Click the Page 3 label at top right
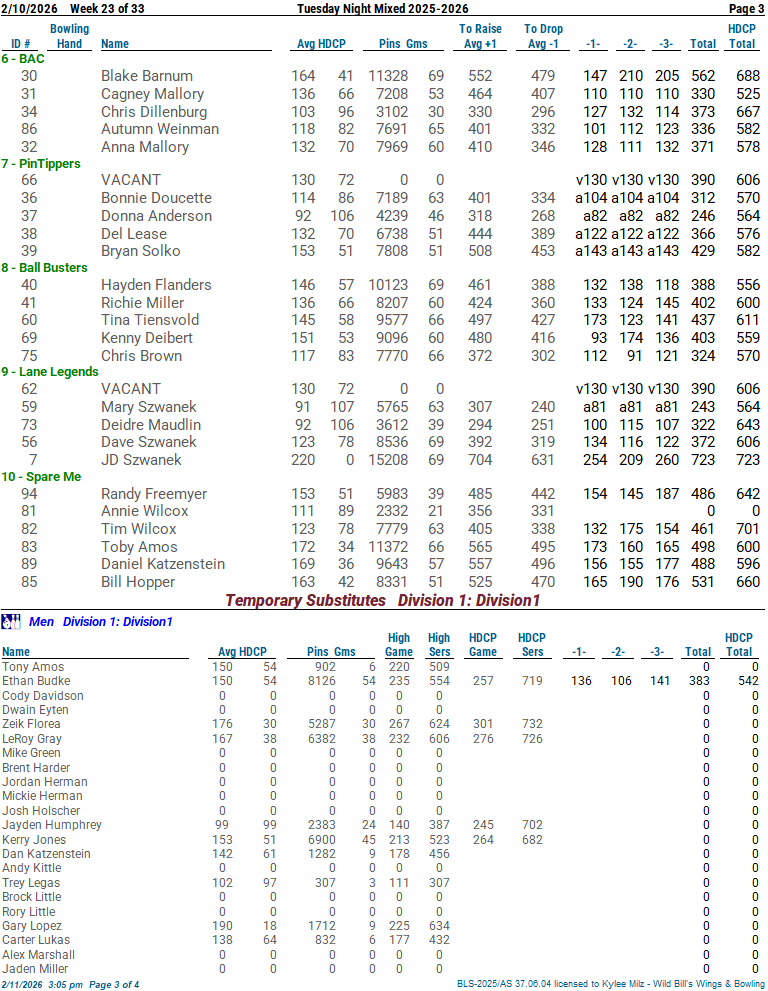Screen dimensions: 768x991 click(x=747, y=9)
